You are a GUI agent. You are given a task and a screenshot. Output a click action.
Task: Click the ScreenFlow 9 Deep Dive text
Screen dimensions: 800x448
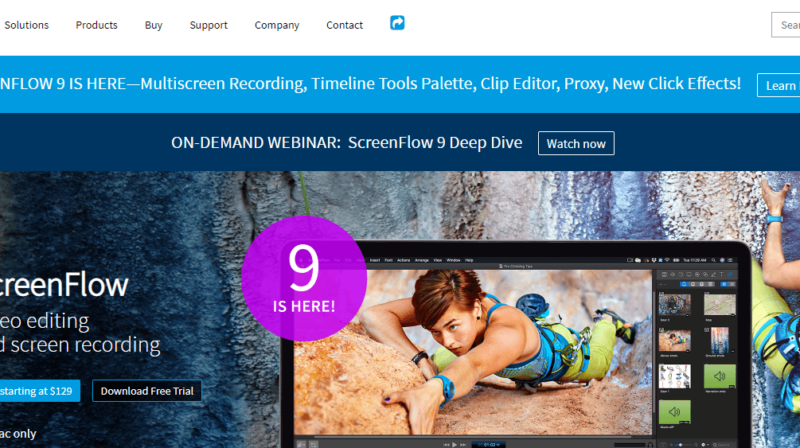(x=435, y=143)
